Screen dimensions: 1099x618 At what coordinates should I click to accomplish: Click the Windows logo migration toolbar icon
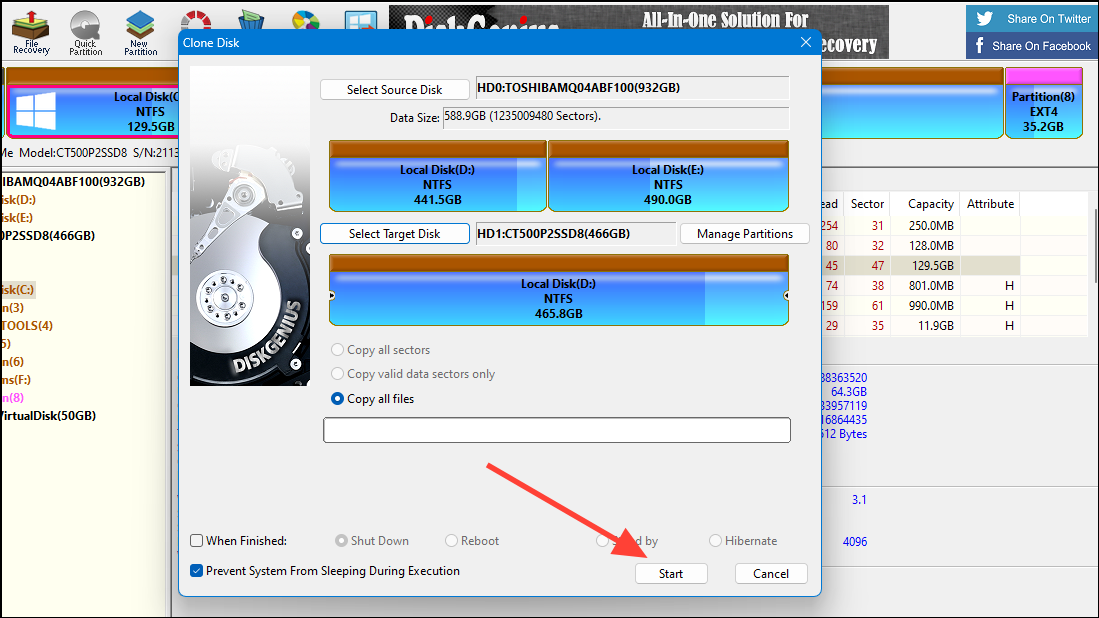click(x=361, y=20)
